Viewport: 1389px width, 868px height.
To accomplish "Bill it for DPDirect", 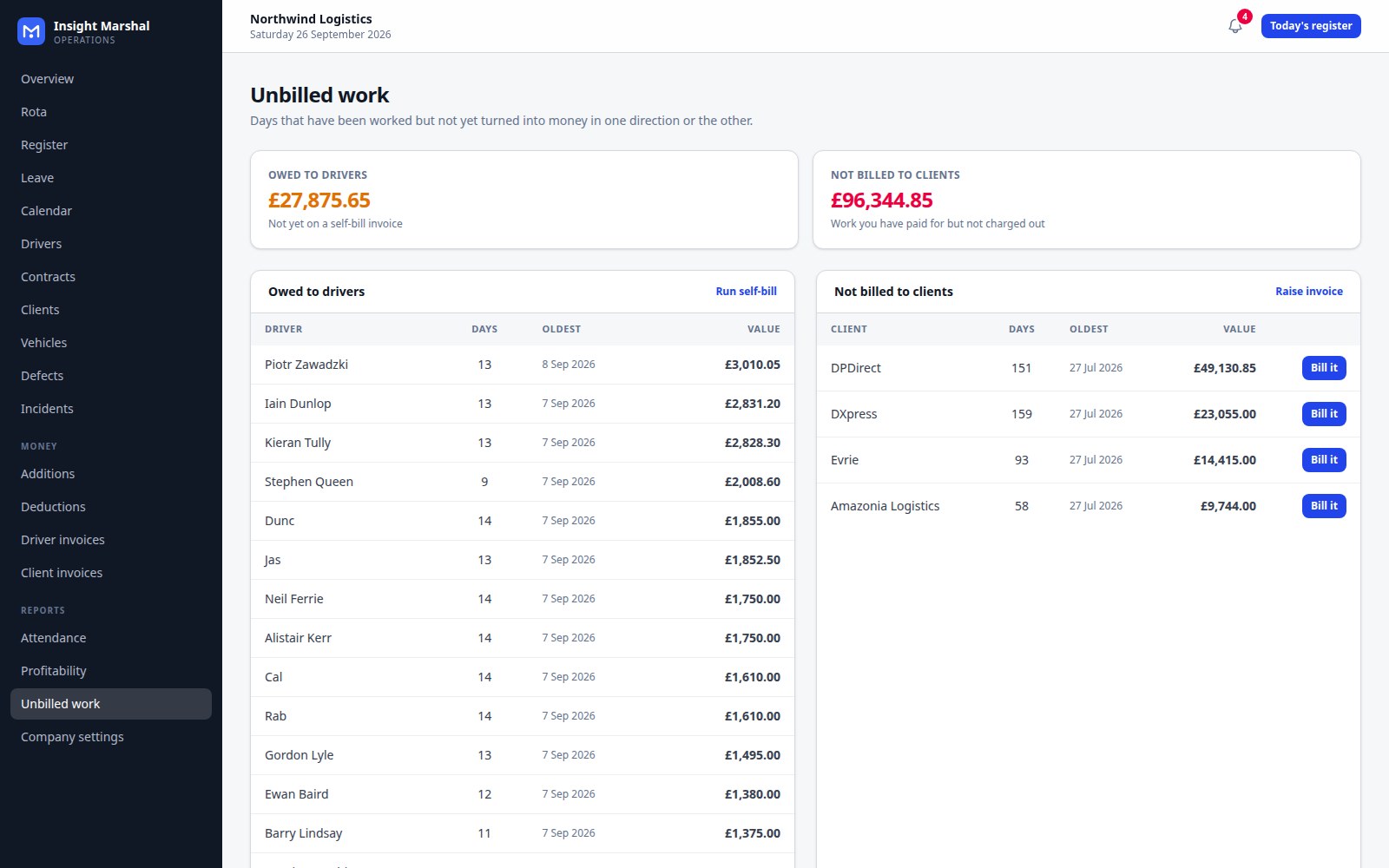I will pyautogui.click(x=1324, y=368).
